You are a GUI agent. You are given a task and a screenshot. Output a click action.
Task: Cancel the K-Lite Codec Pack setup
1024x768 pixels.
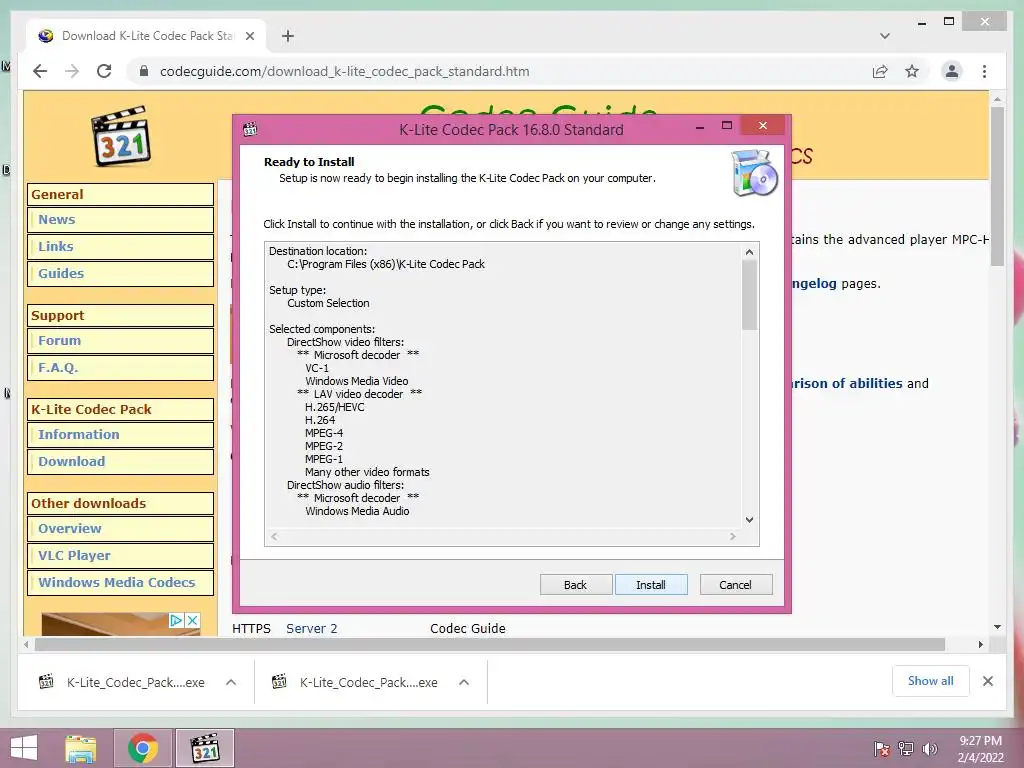pyautogui.click(x=735, y=584)
